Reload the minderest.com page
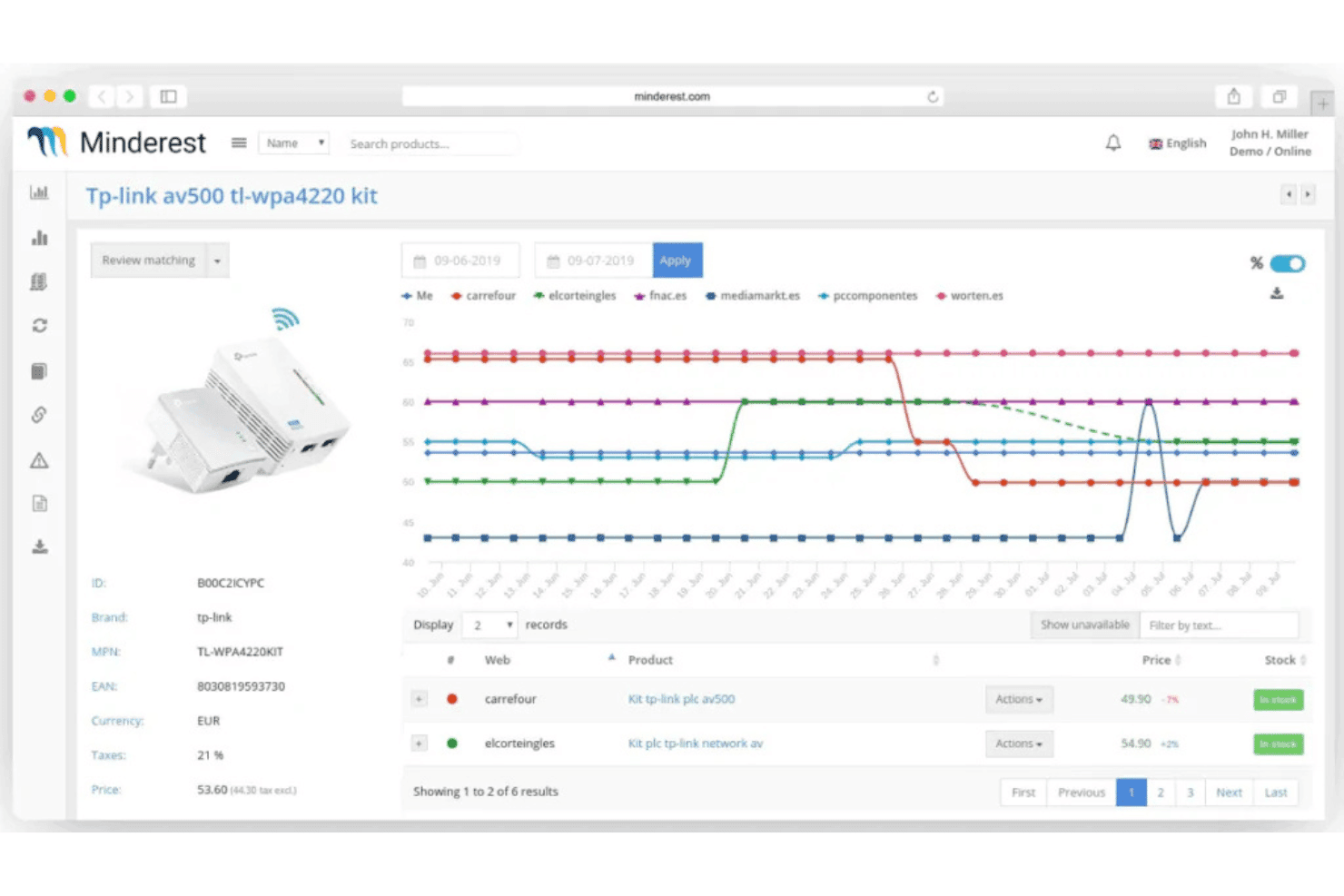 pyautogui.click(x=933, y=96)
